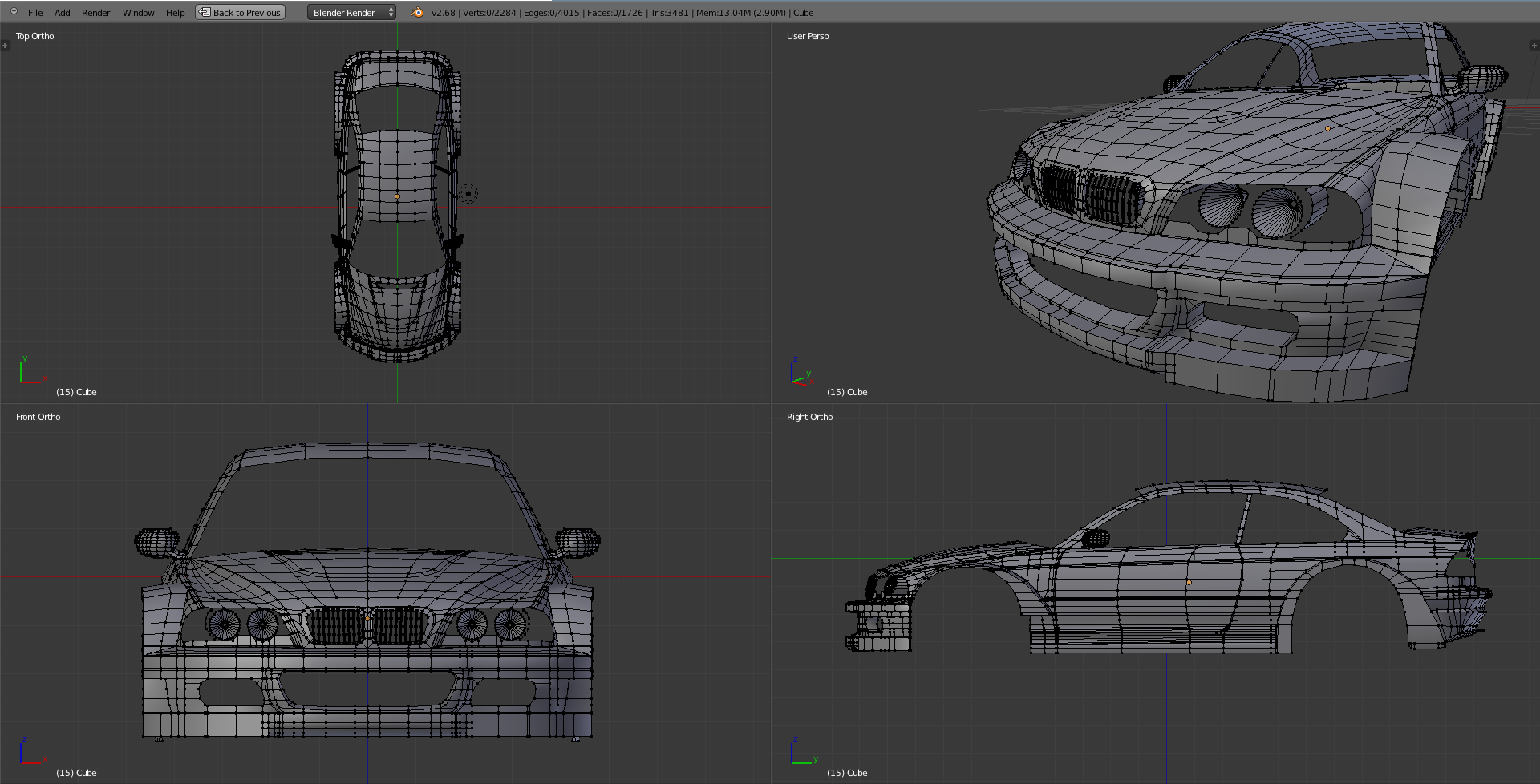Click the 'Mem:13.04M (2.90M)' header statistic
This screenshot has height=784, width=1540.
(741, 13)
